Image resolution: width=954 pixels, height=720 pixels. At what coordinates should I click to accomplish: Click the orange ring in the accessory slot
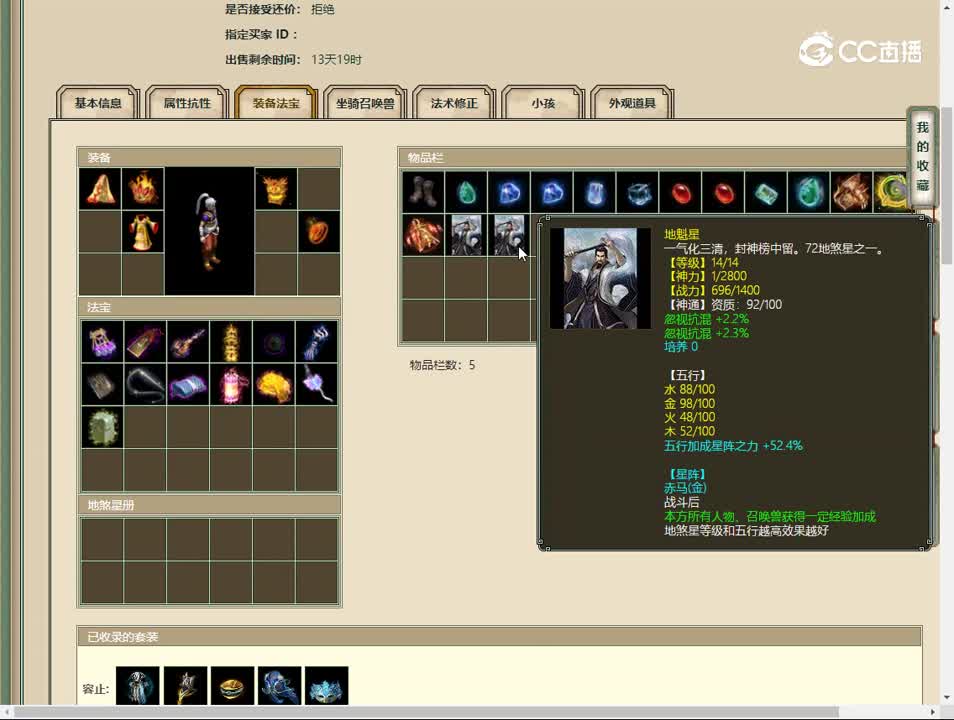[320, 232]
